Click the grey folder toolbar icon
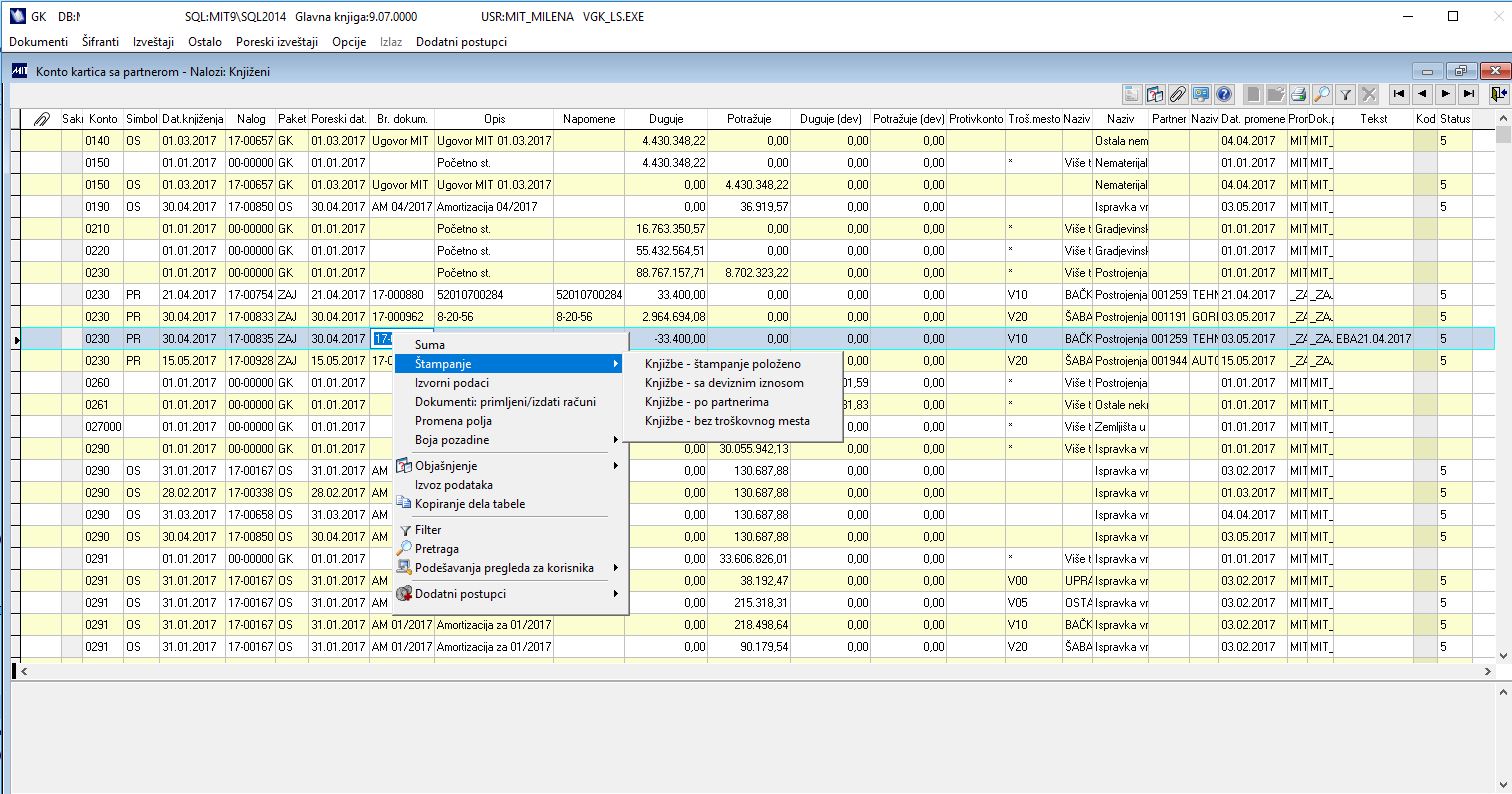 1276,94
